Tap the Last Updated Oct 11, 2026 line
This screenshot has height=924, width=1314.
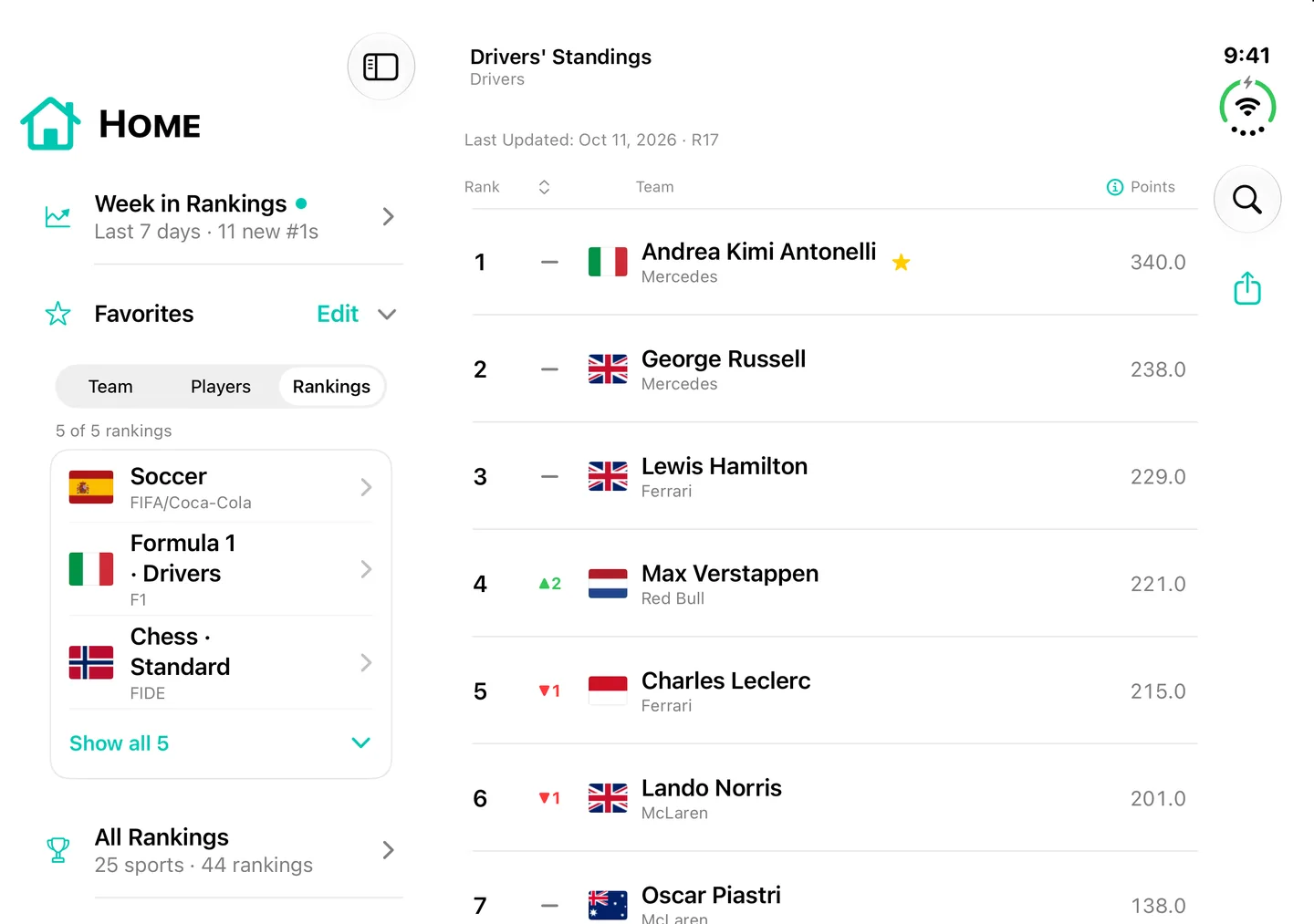point(591,140)
